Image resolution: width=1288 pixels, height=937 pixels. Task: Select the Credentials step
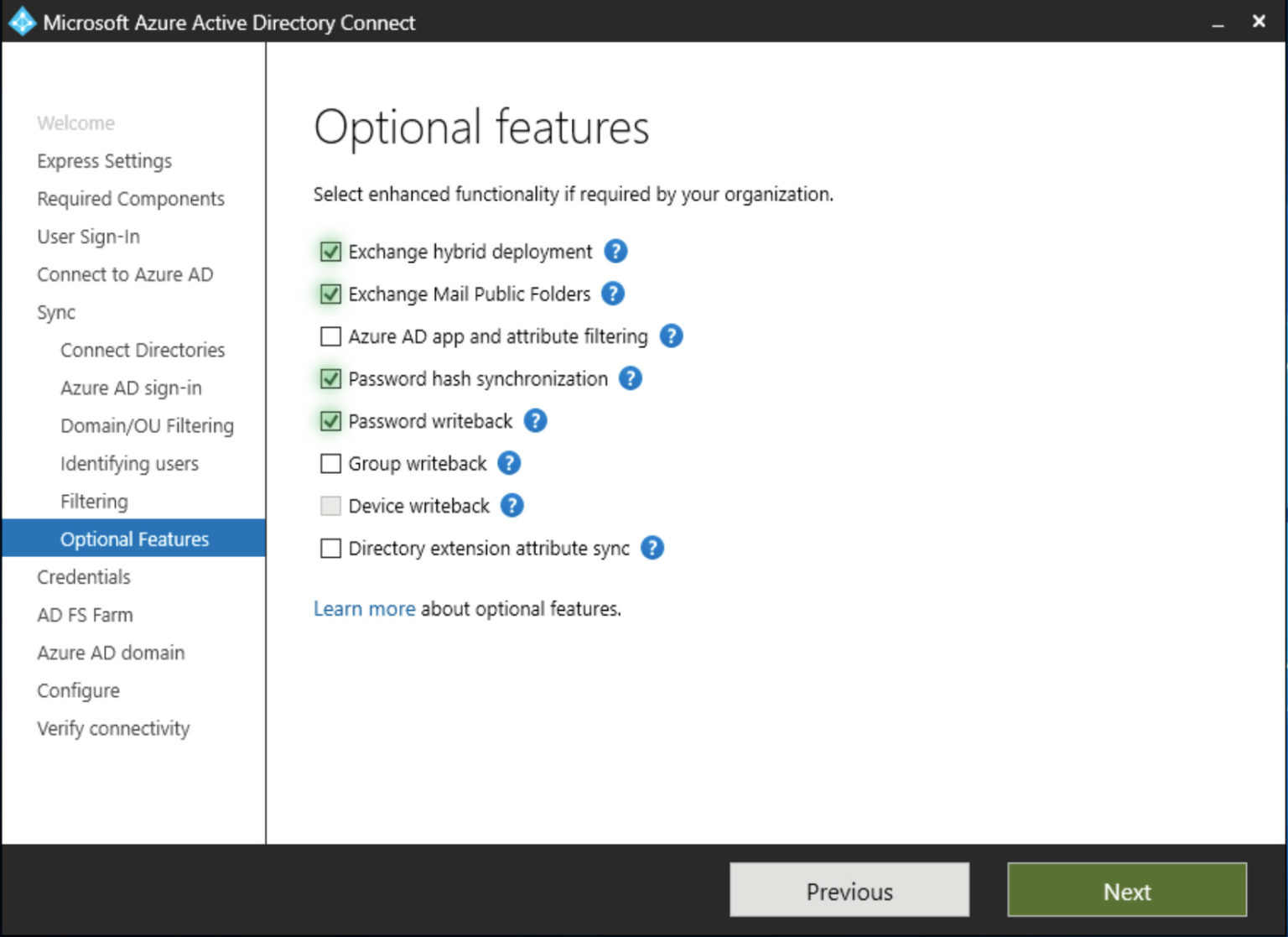83,576
